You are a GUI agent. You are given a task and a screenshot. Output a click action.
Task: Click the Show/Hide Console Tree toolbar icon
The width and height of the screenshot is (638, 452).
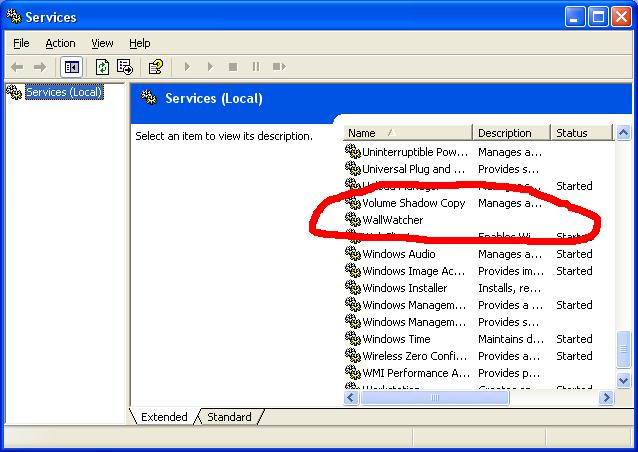pos(71,67)
